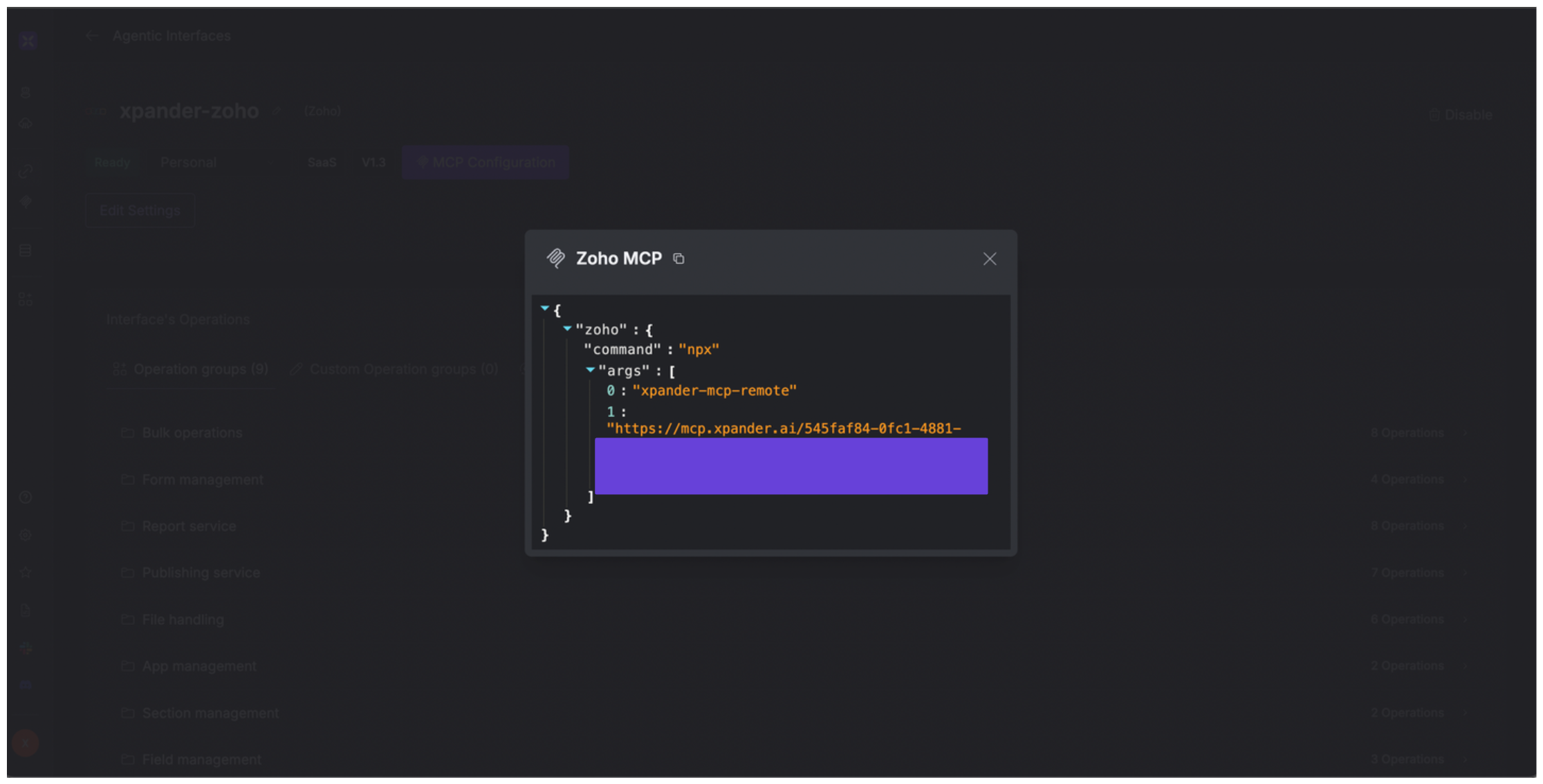
Task: Open the App management group
Action: tap(795, 666)
